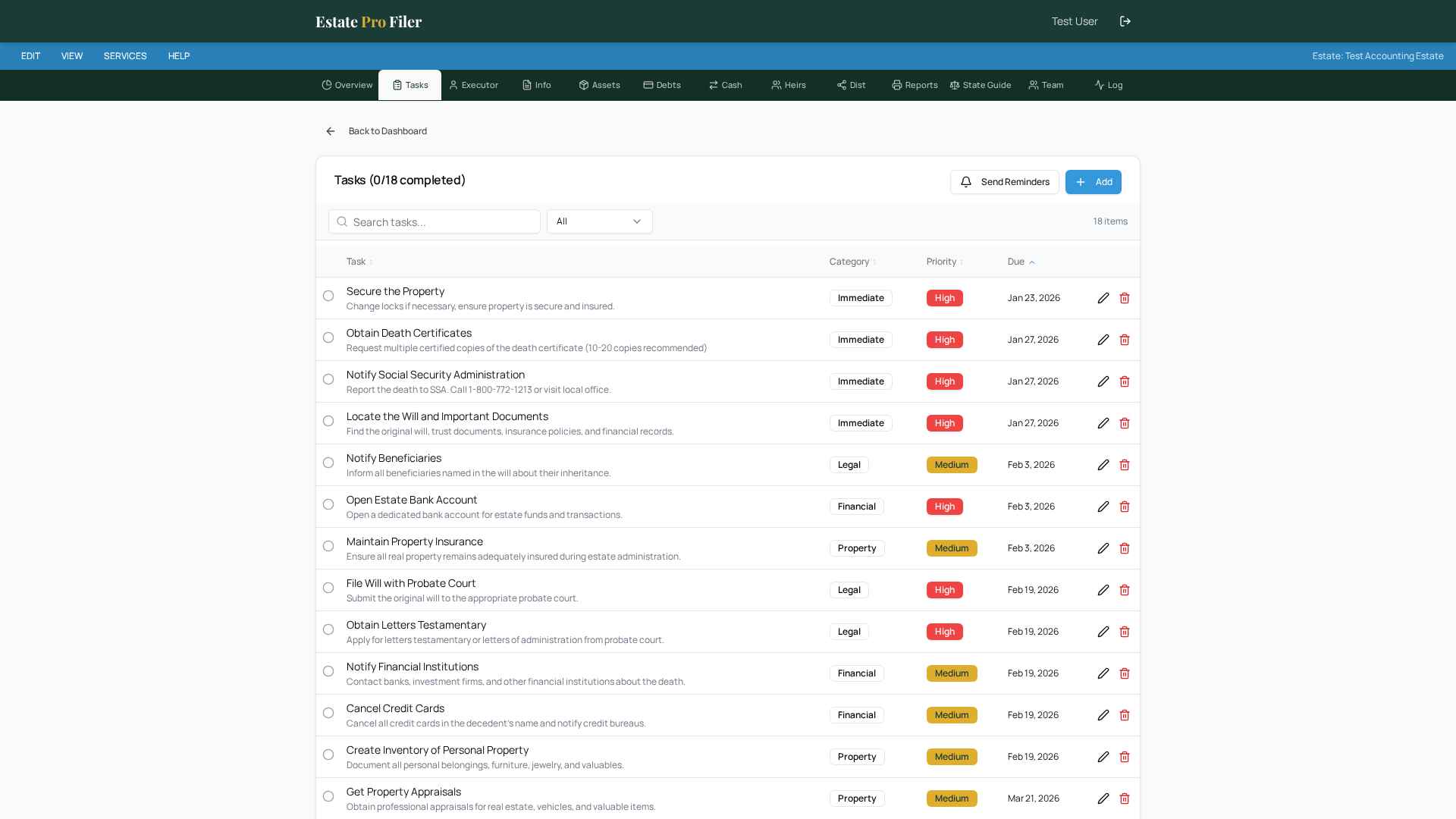The height and width of the screenshot is (819, 1456).
Task: Delete Notify Social Security Administration task
Action: pyautogui.click(x=1125, y=381)
